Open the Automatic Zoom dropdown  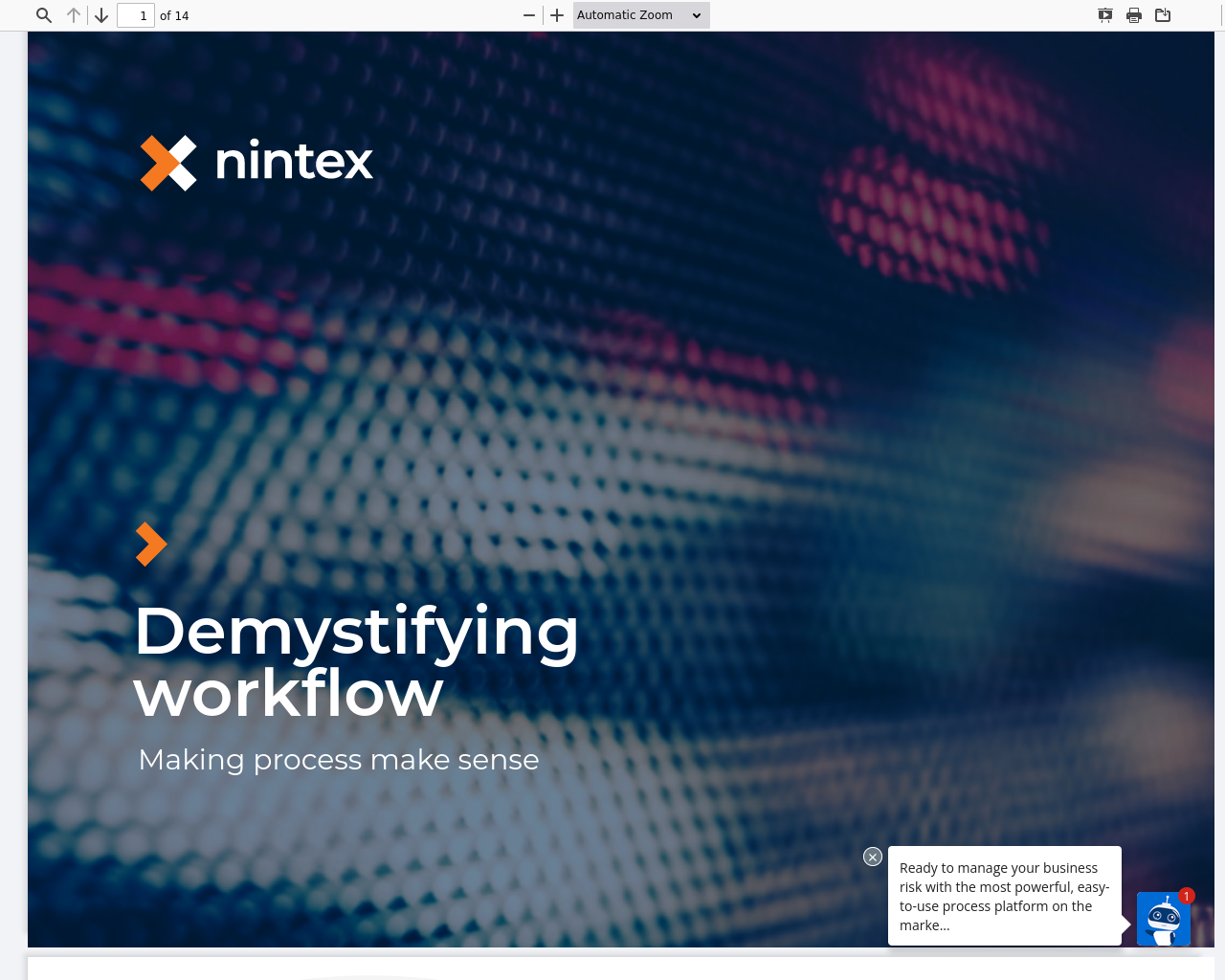point(641,15)
